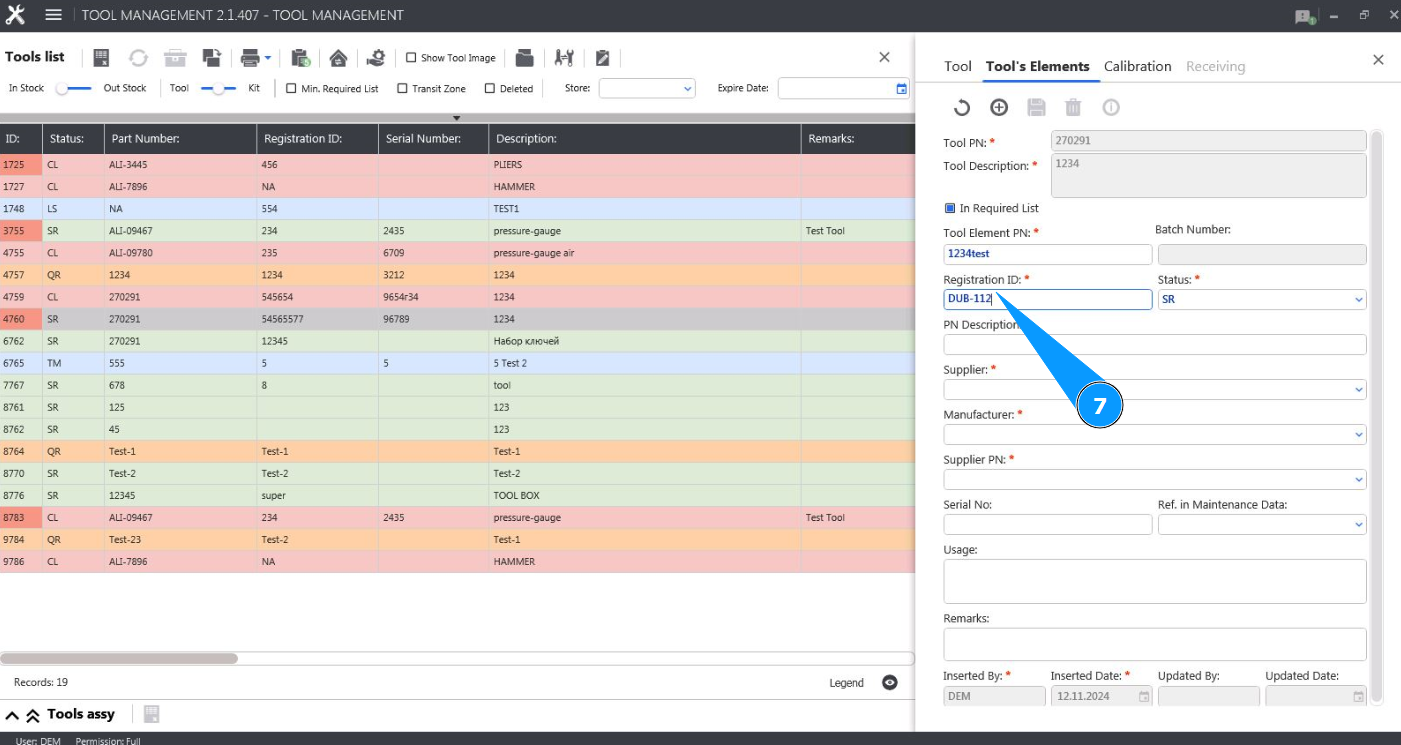The height and width of the screenshot is (745, 1401).
Task: Enable the Show Tool Image checkbox
Action: coord(411,58)
